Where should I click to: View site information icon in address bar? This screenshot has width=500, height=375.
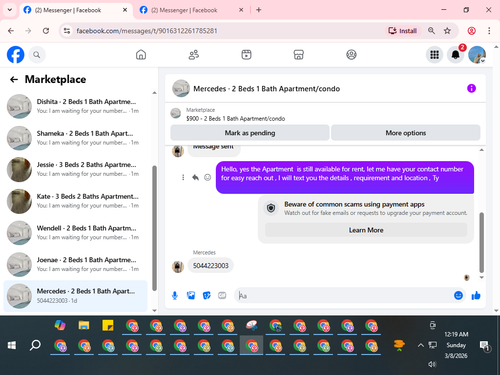click(67, 31)
